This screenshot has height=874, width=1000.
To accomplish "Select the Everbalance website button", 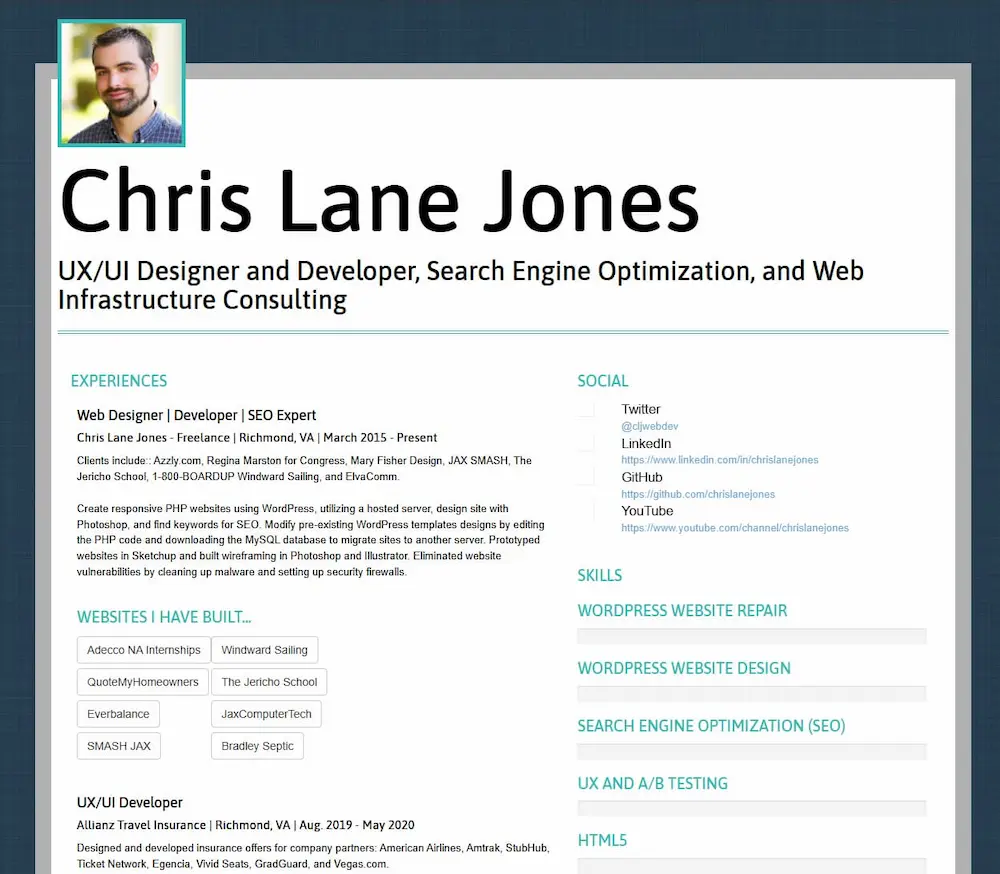I will (118, 713).
